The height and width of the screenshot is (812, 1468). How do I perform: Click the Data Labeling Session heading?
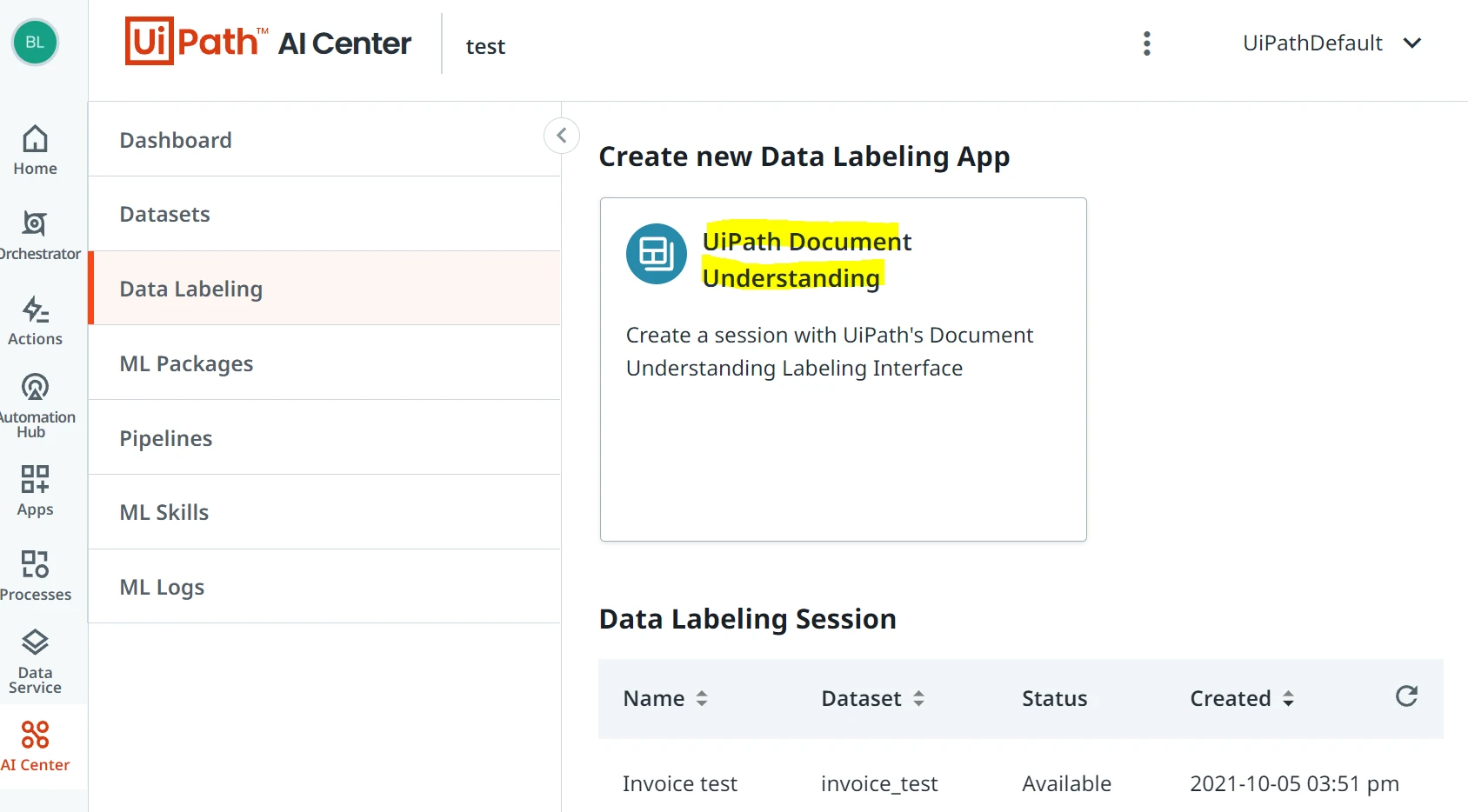coord(748,619)
